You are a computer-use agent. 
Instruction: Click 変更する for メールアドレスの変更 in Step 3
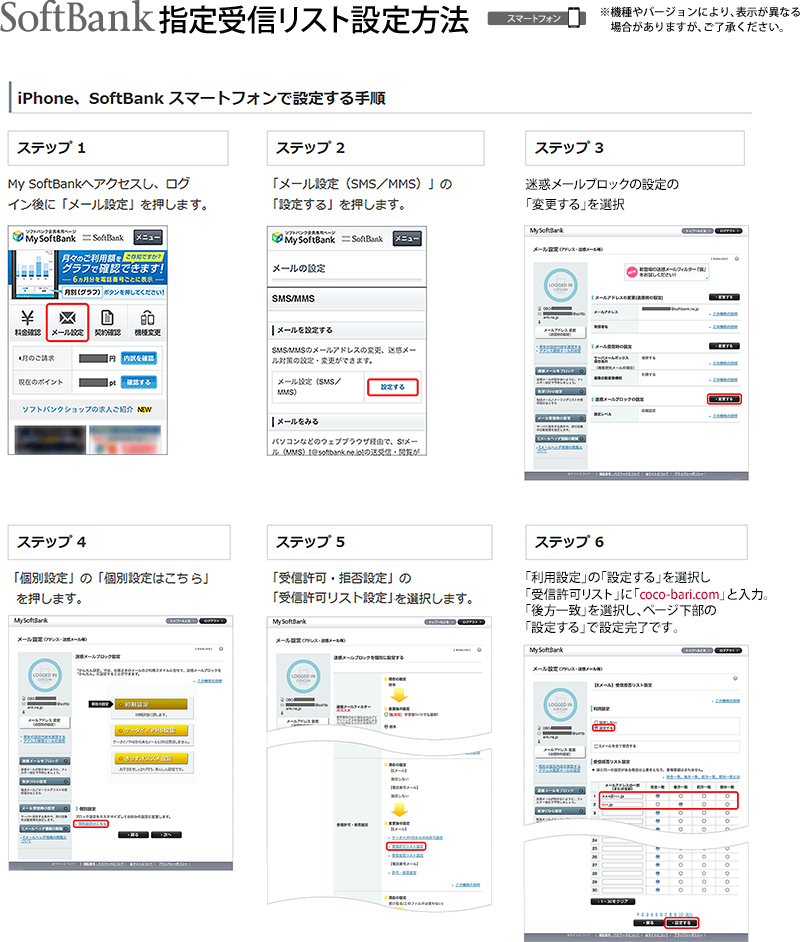pos(724,297)
